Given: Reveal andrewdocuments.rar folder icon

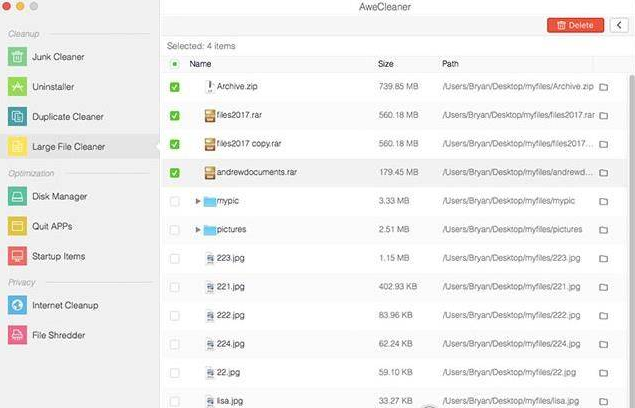Looking at the screenshot, I should (x=603, y=173).
